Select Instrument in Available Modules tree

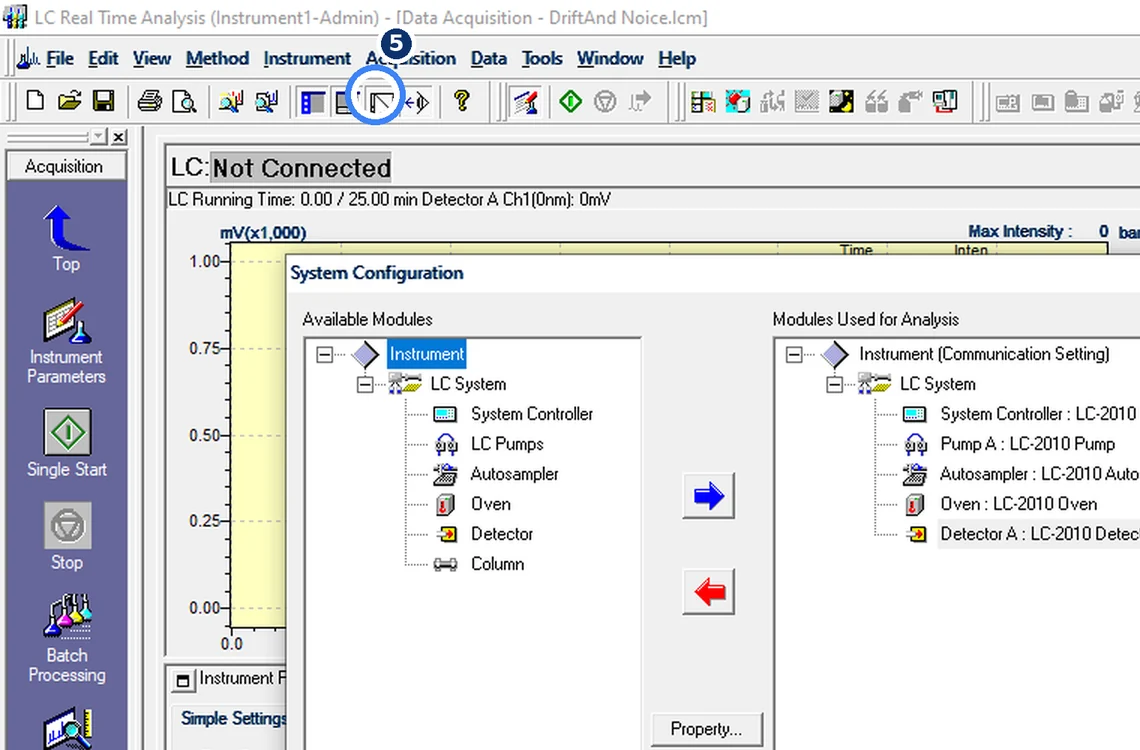click(426, 355)
